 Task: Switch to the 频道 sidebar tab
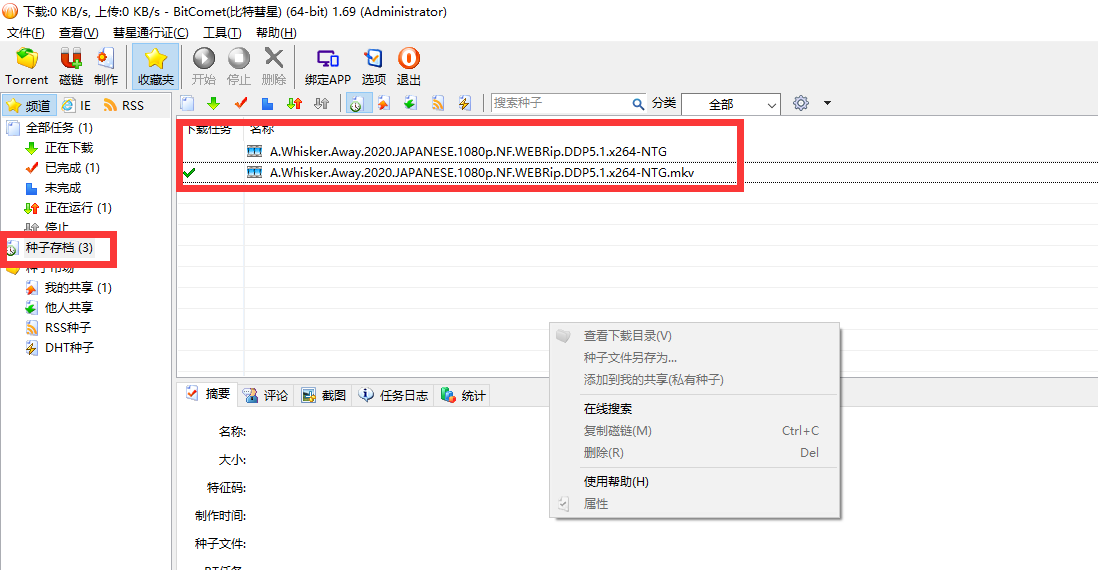pyautogui.click(x=29, y=105)
